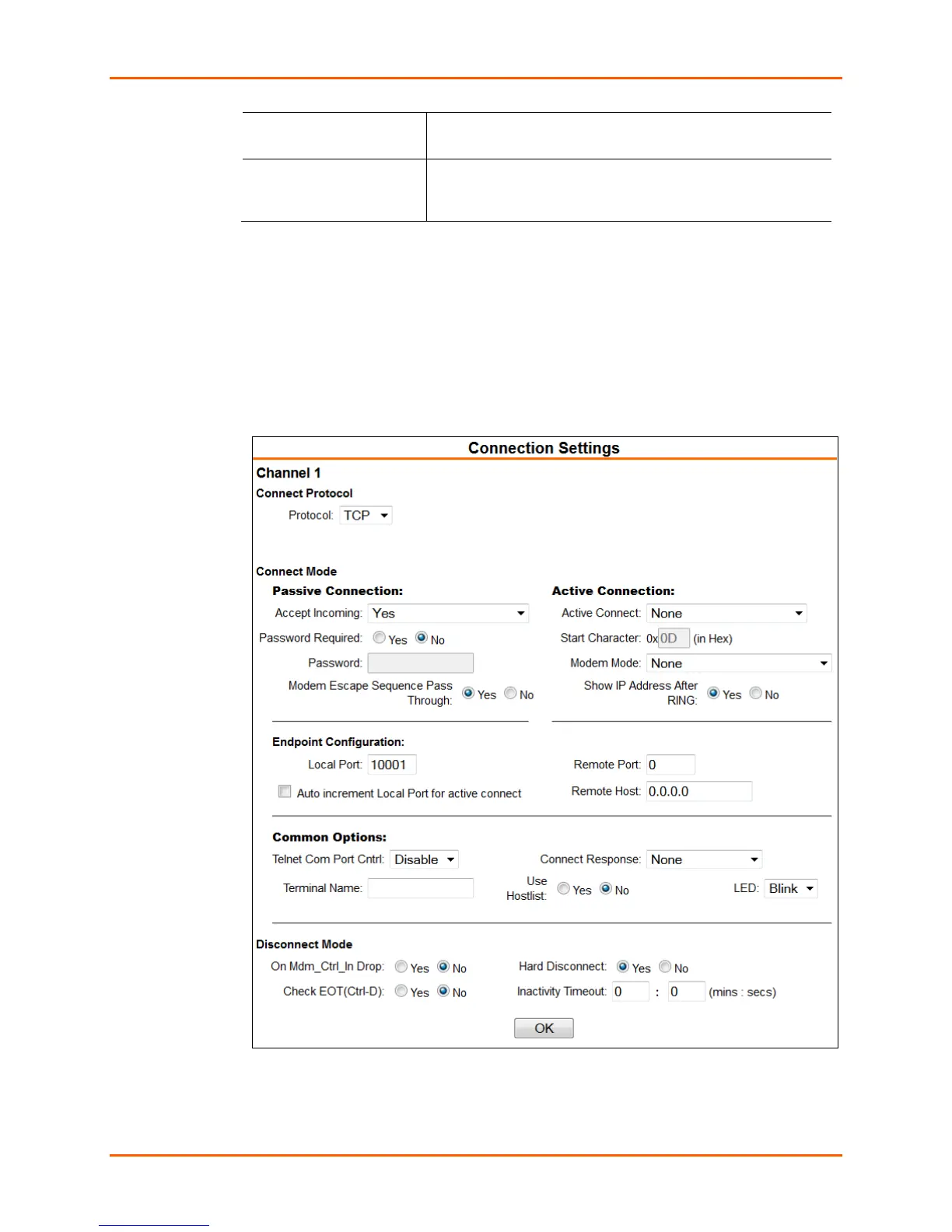The height and width of the screenshot is (1232, 952).
Task: Open the Protocol TCP dropdown
Action: [x=366, y=515]
